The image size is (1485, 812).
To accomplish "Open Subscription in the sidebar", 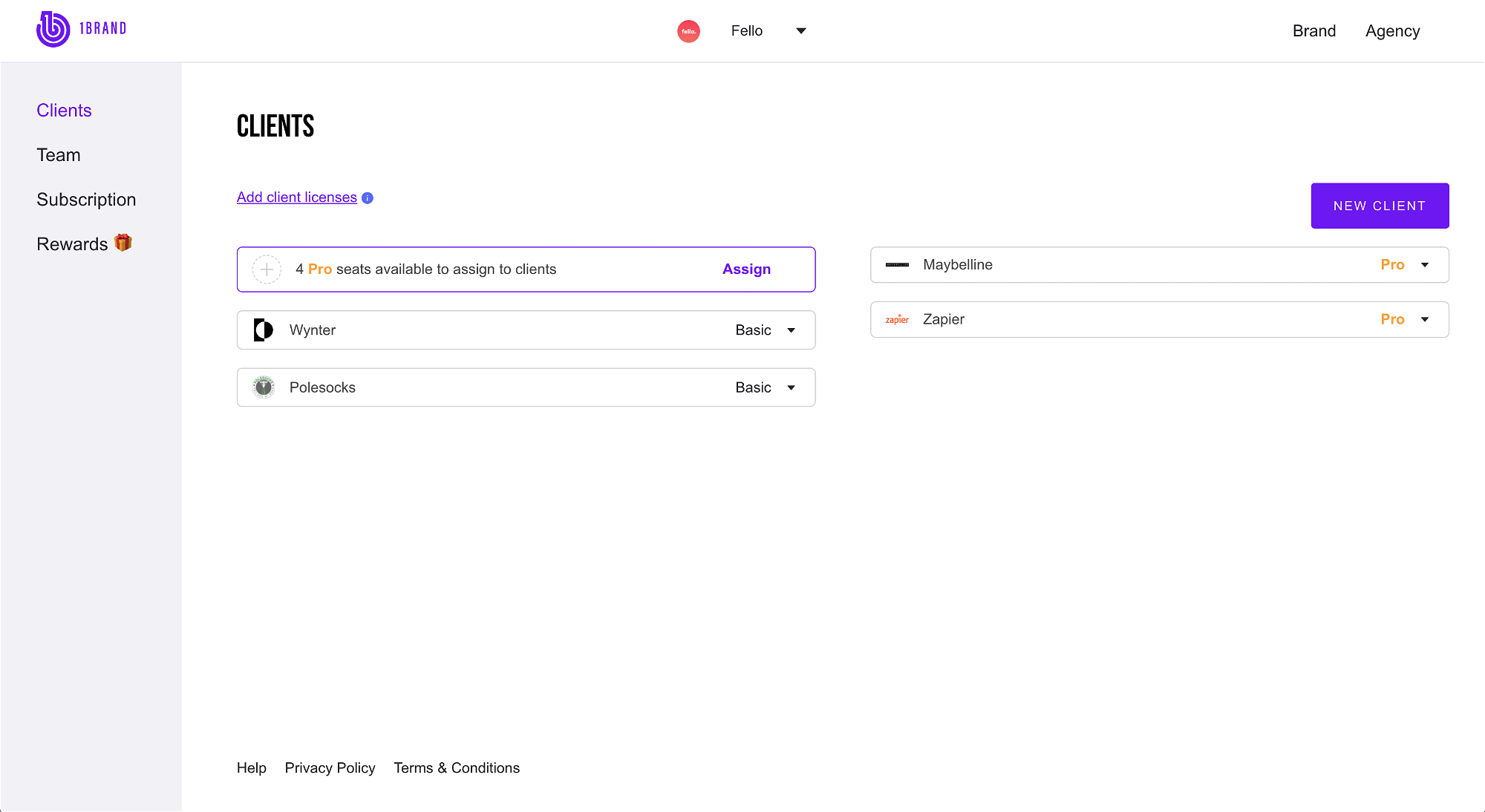I will tap(86, 200).
